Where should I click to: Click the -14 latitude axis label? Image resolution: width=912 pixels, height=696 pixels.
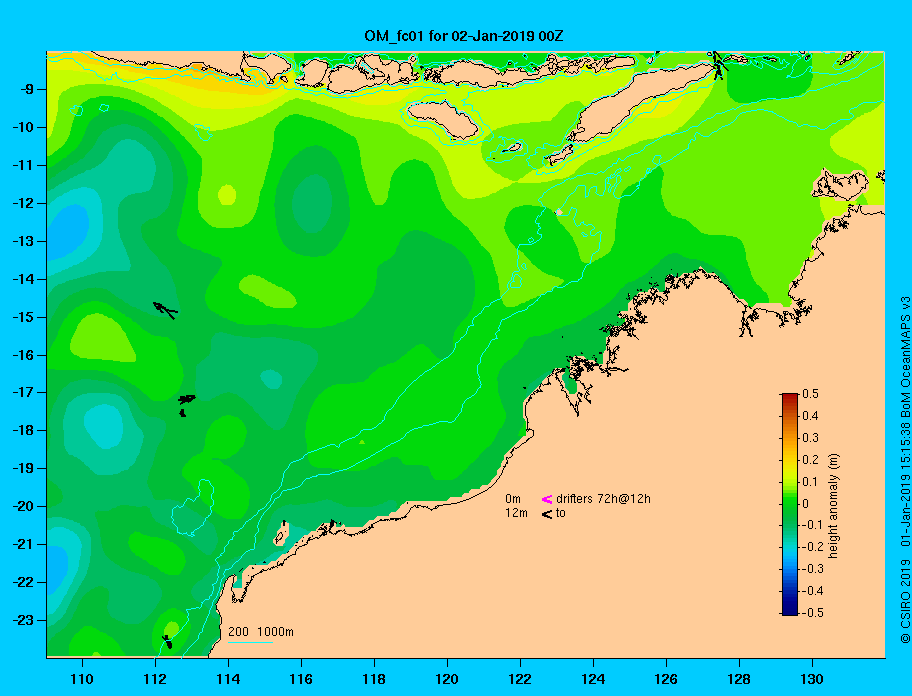pos(23,279)
